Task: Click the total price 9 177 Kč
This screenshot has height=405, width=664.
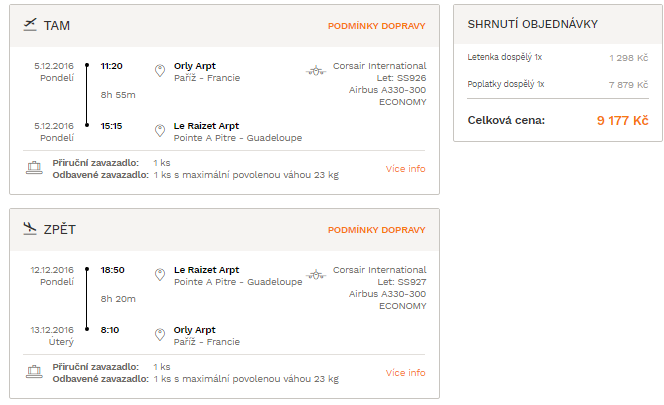Action: point(622,121)
